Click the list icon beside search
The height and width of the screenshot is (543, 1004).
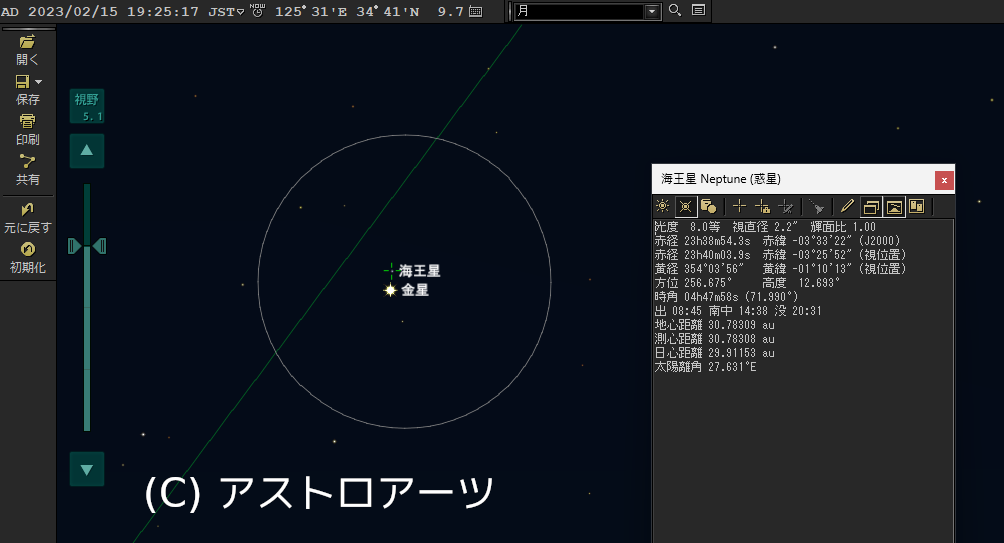pos(699,10)
